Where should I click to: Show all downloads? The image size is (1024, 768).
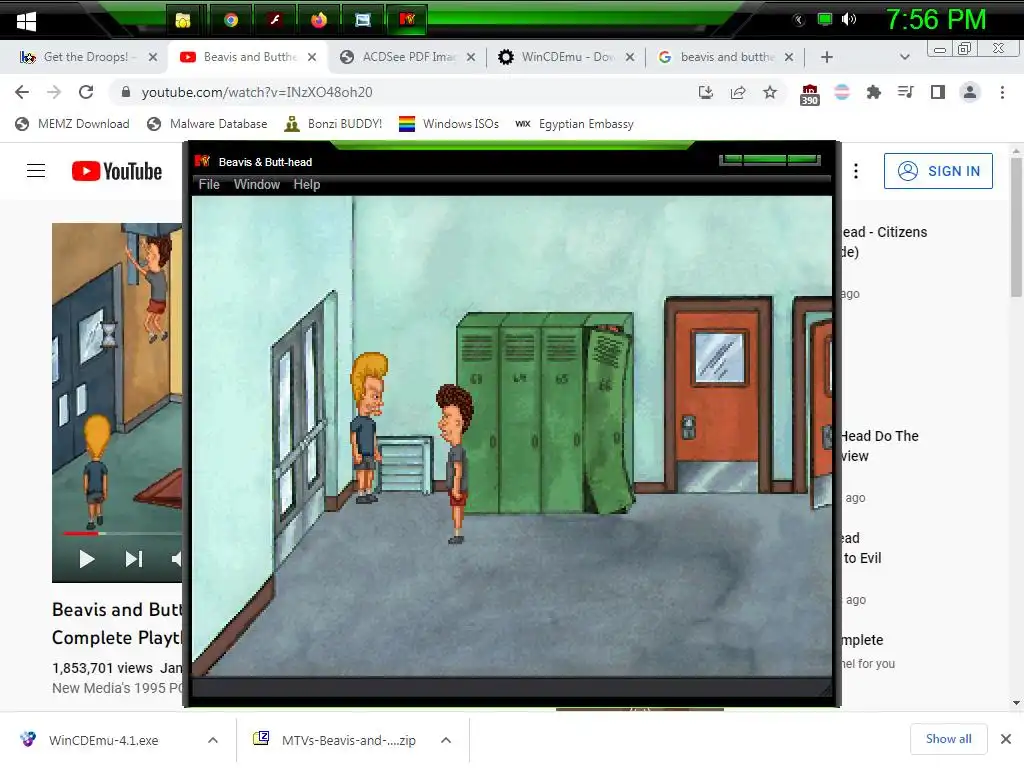point(948,739)
